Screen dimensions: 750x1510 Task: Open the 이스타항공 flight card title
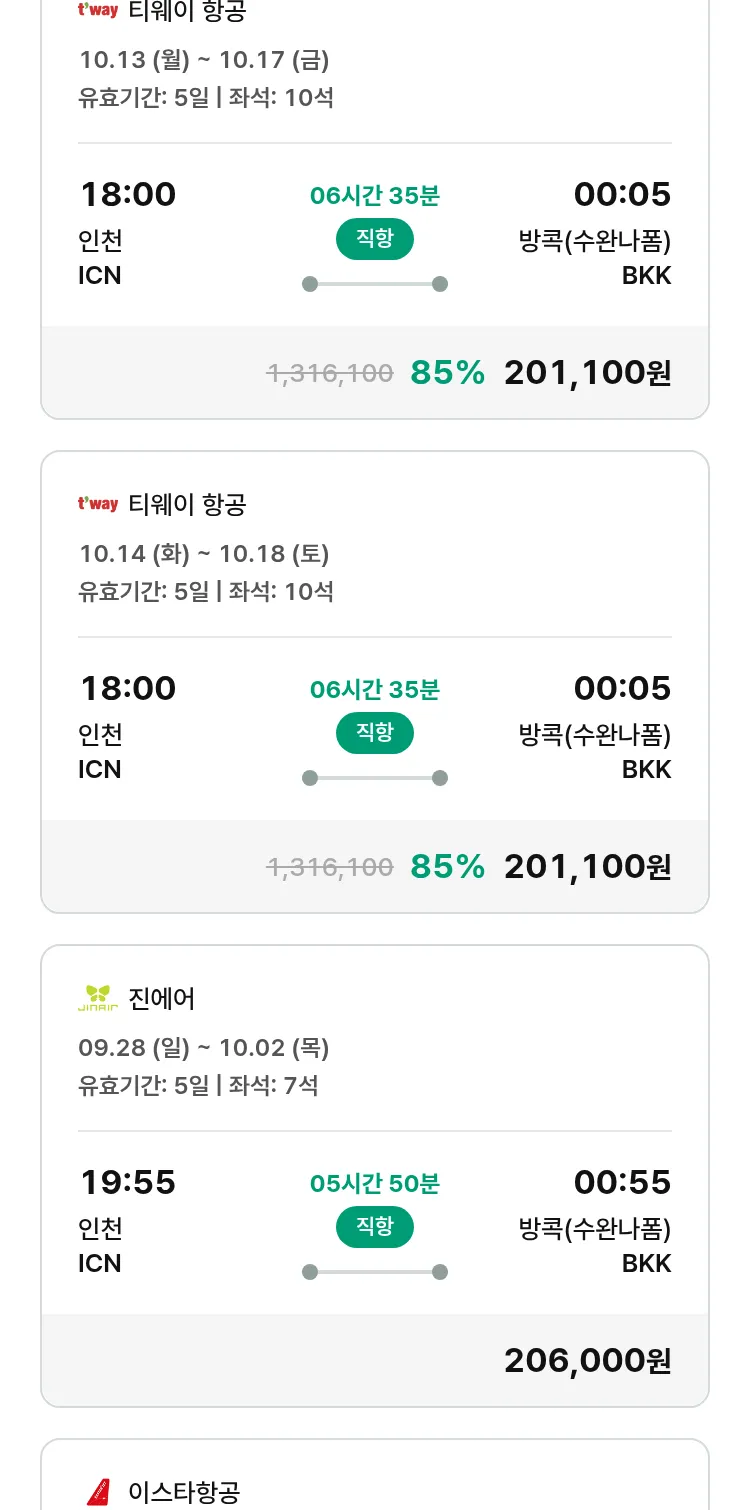[x=184, y=1492]
